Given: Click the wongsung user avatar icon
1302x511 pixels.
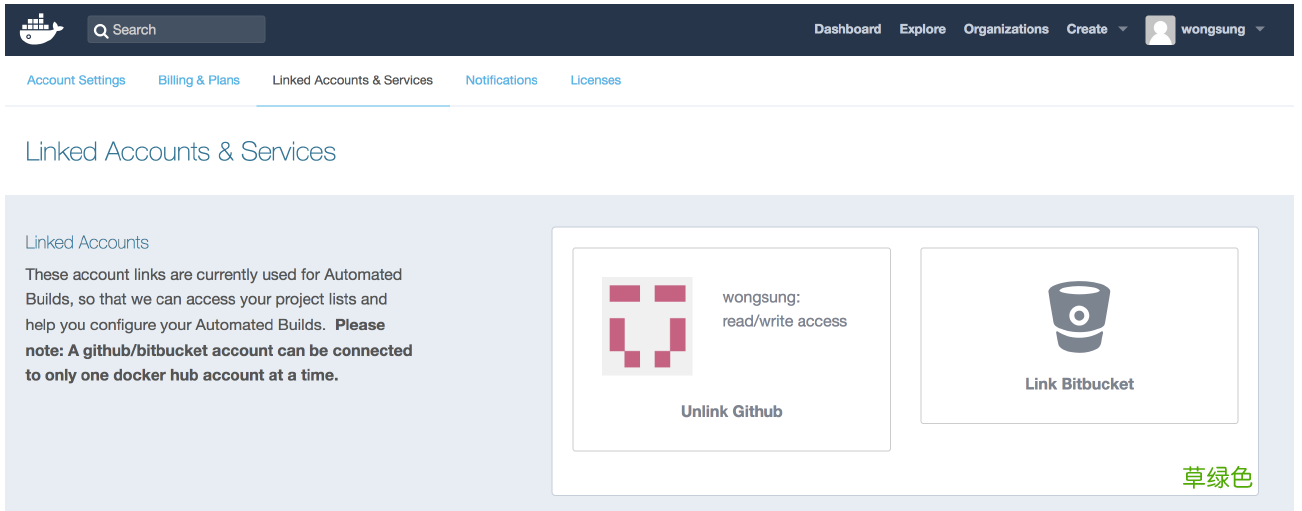Looking at the screenshot, I should tap(1160, 30).
